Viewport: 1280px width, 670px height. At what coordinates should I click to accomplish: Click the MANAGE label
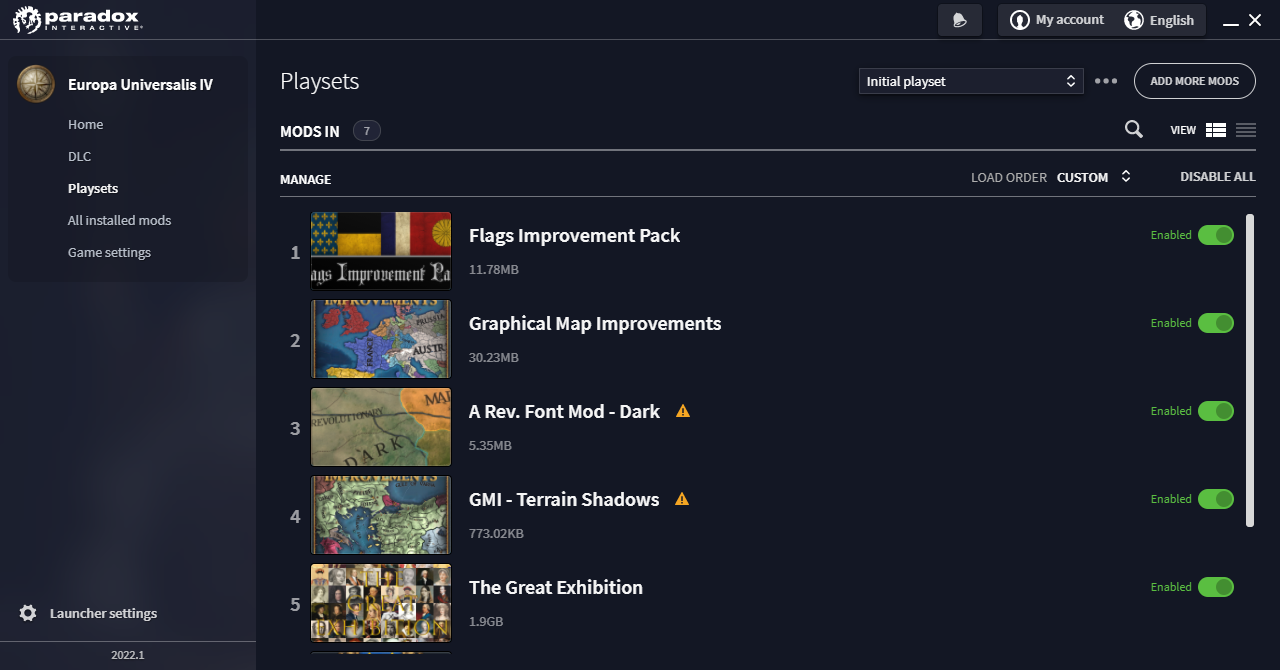[306, 180]
